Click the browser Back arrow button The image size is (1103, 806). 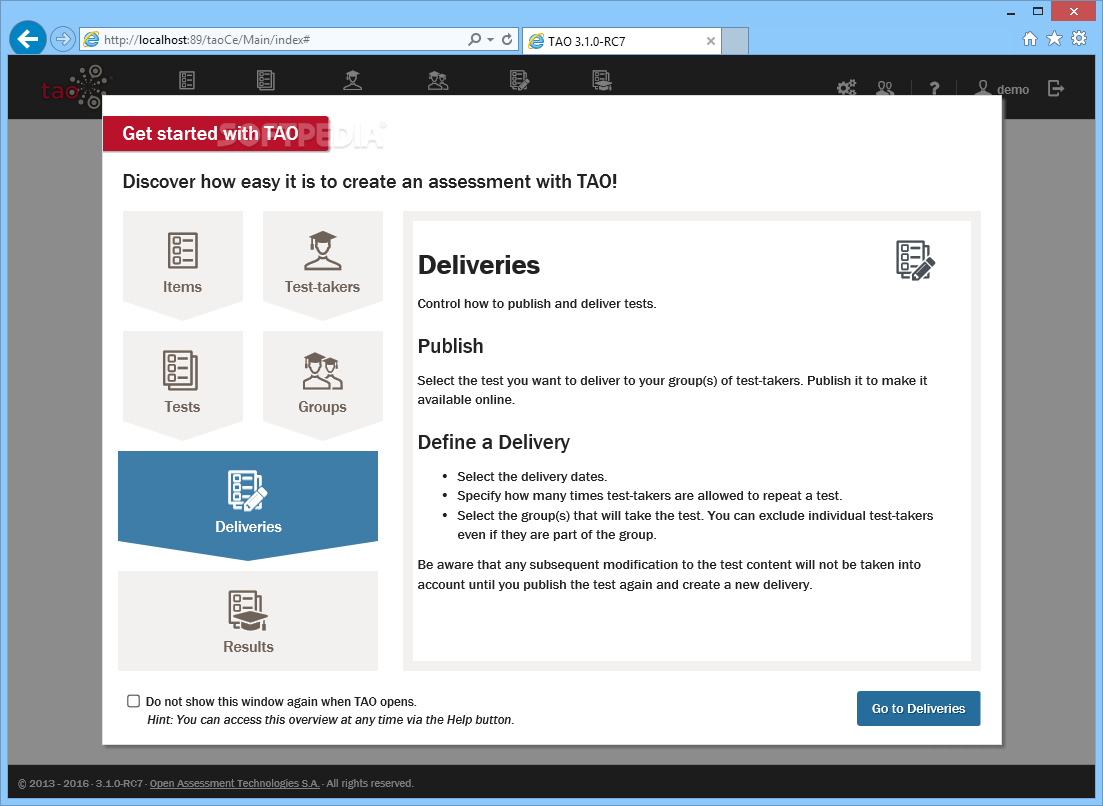(28, 39)
